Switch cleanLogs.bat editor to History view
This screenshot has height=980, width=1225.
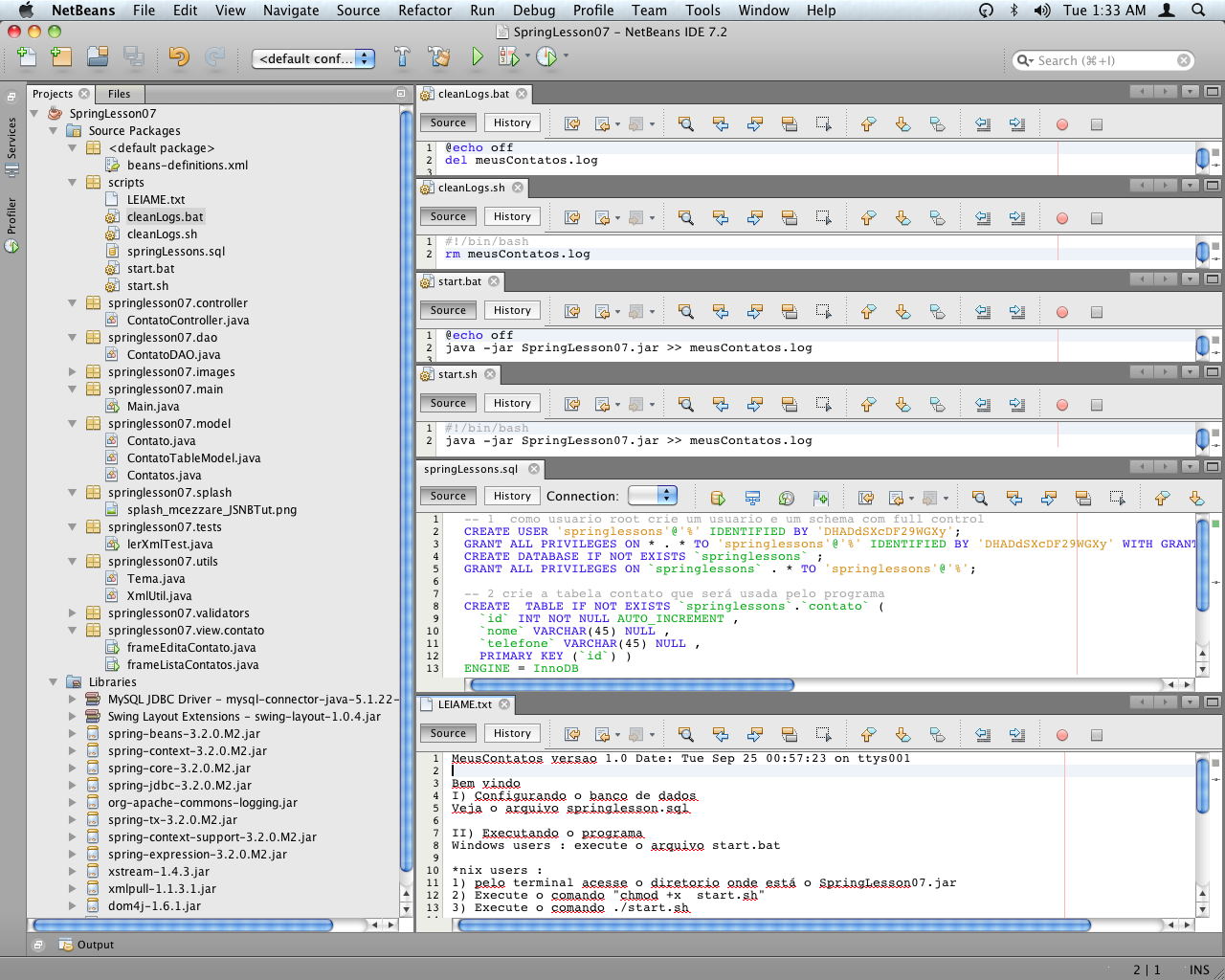click(x=512, y=122)
